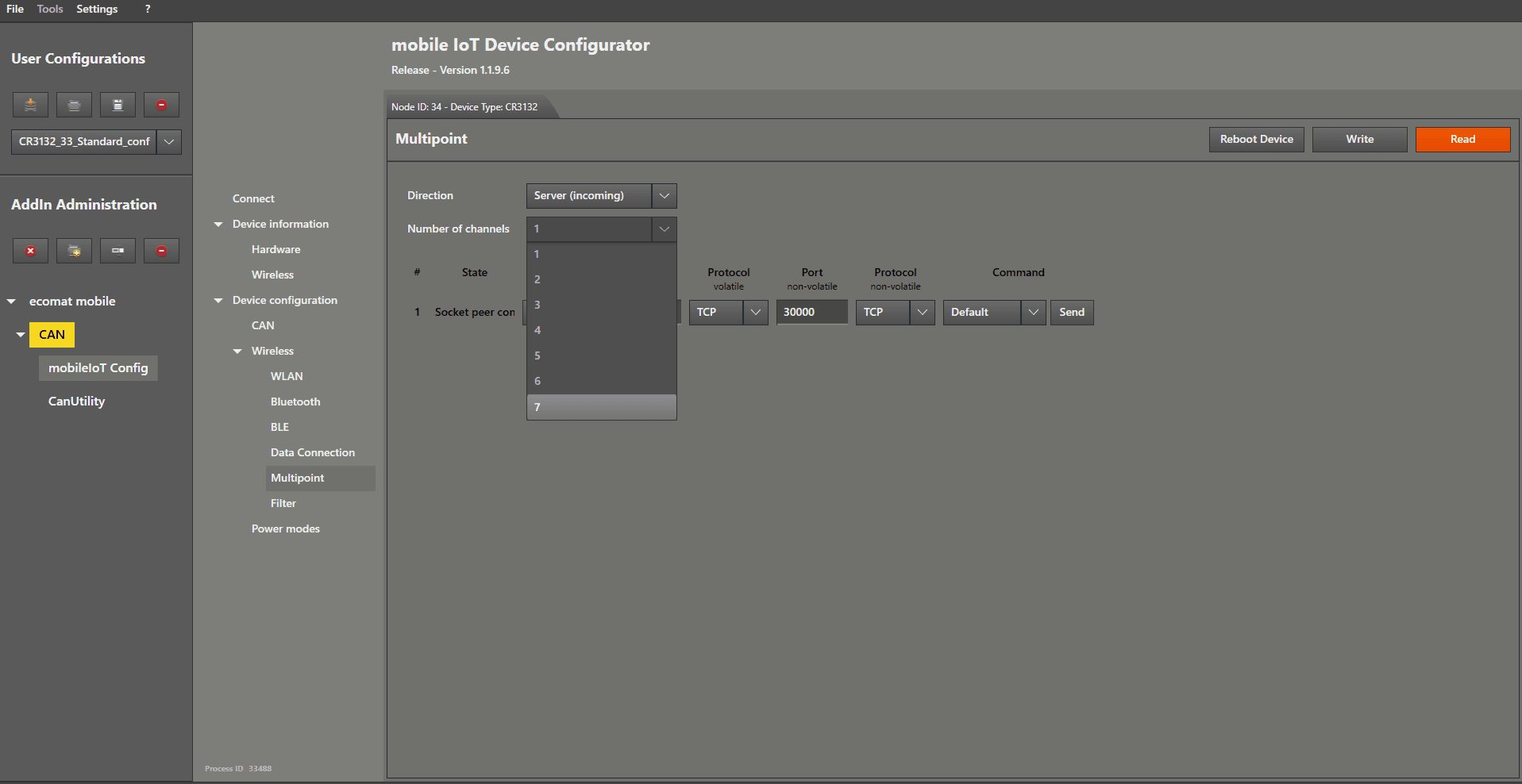Click the connector icon in AddIn Administration
Screen dimensions: 1522x784
point(118,251)
